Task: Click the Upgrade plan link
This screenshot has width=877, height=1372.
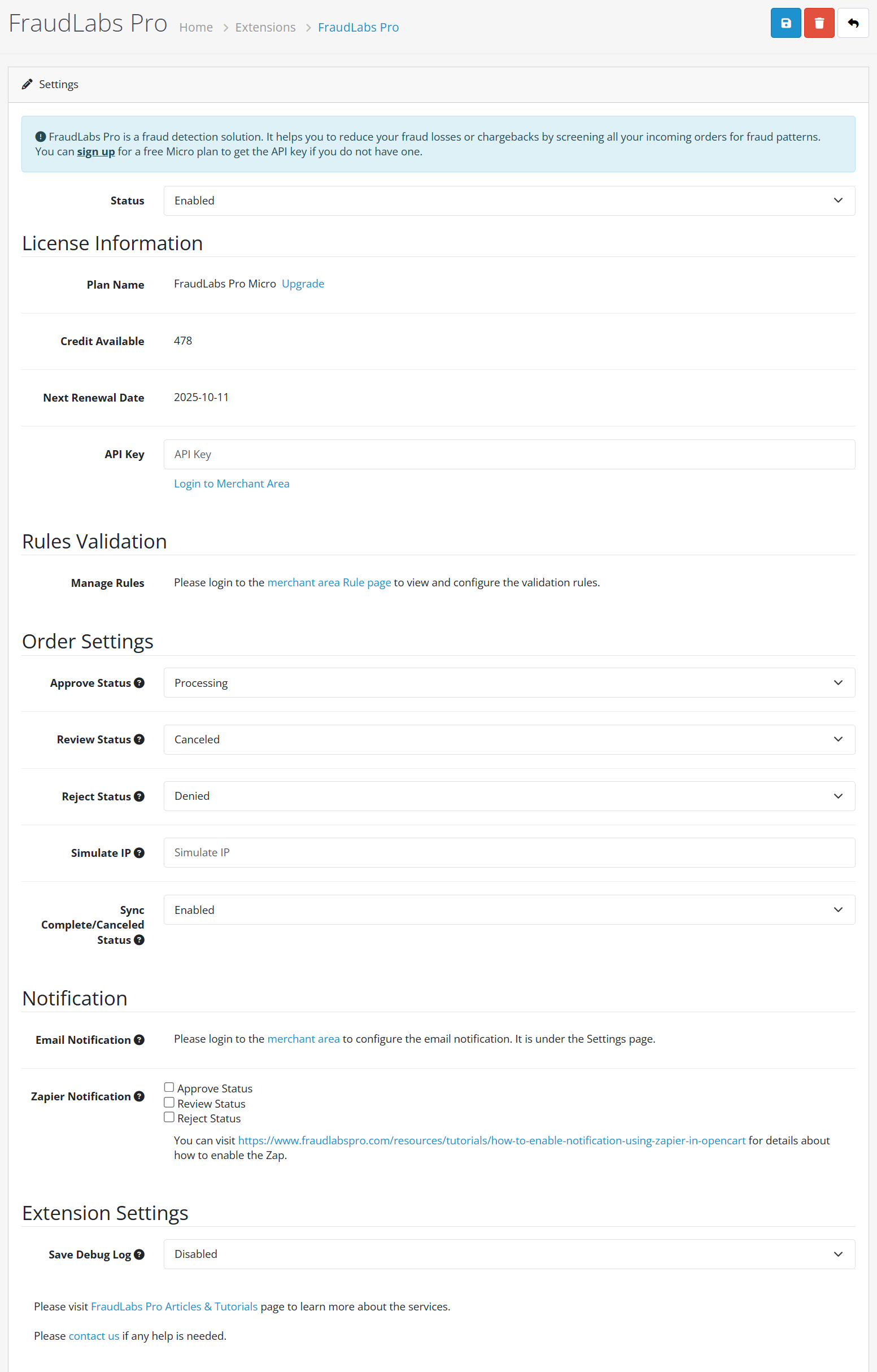Action: (302, 284)
